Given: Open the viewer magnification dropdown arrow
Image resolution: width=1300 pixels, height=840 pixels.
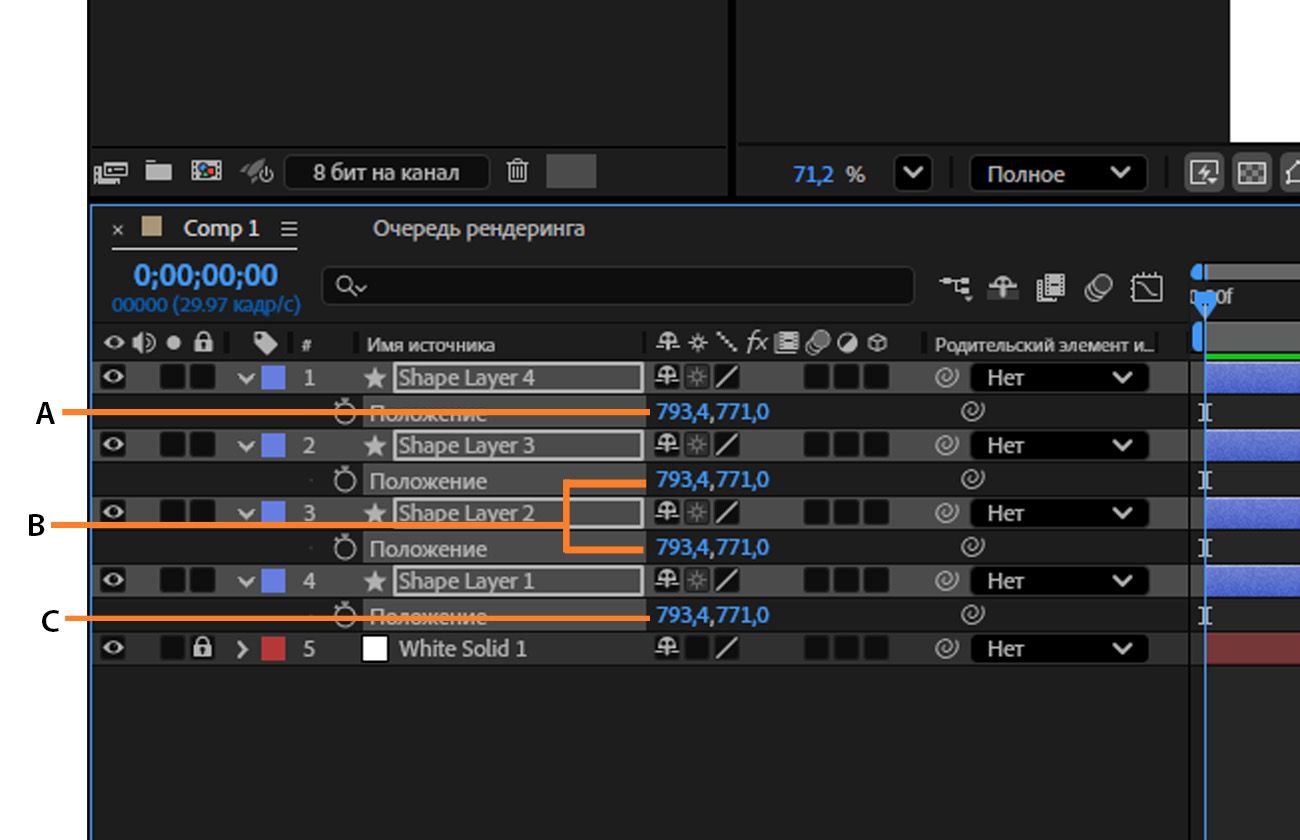Looking at the screenshot, I should [912, 173].
